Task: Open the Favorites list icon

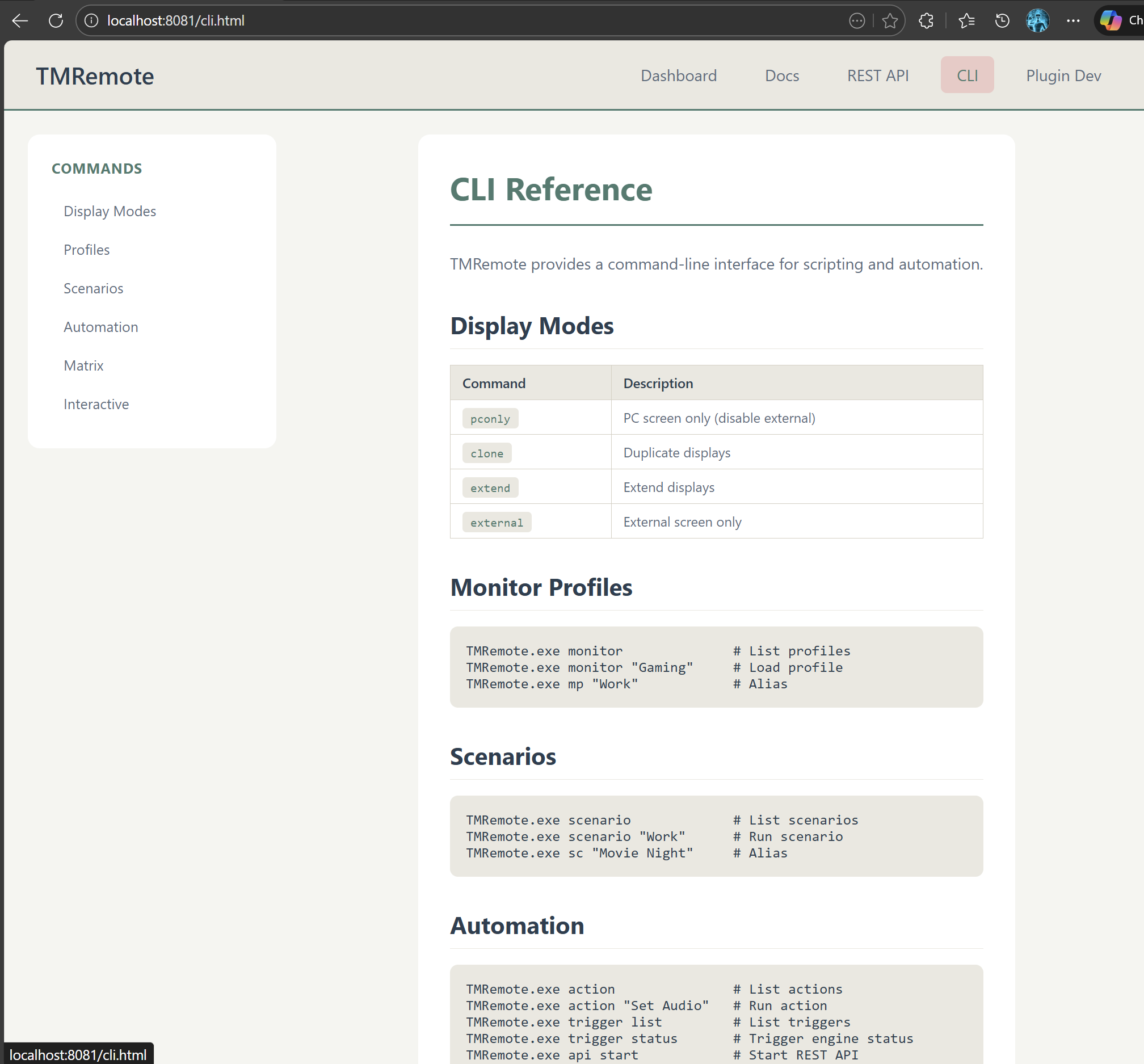Action: [967, 21]
